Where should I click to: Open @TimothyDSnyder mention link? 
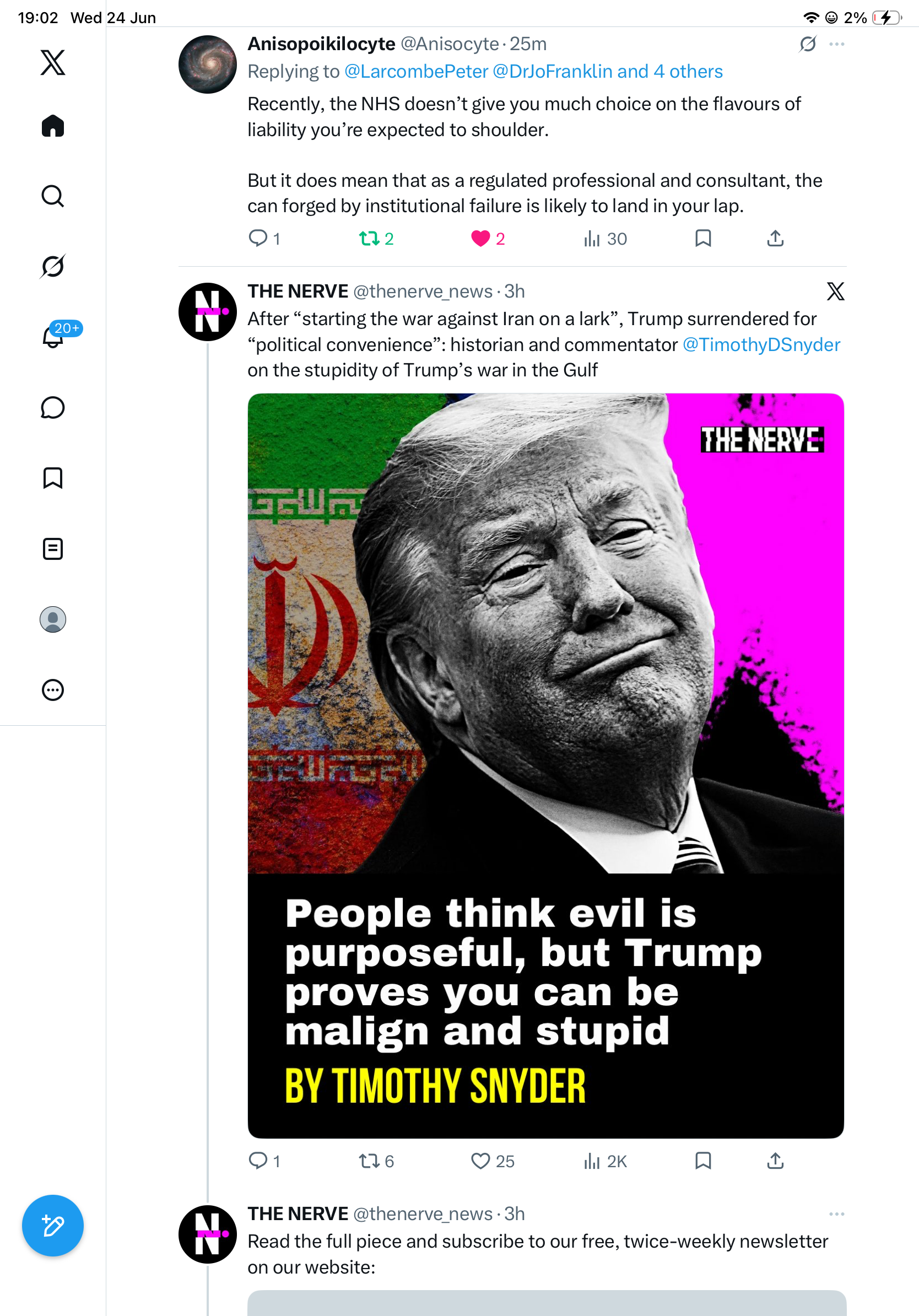click(x=761, y=344)
